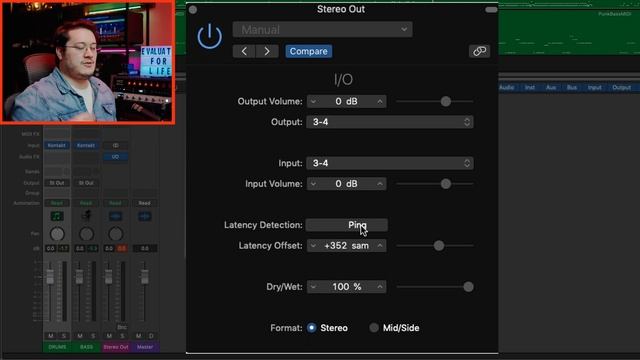Mute the Master channel
This screenshot has height=360, width=640.
click(x=139, y=336)
